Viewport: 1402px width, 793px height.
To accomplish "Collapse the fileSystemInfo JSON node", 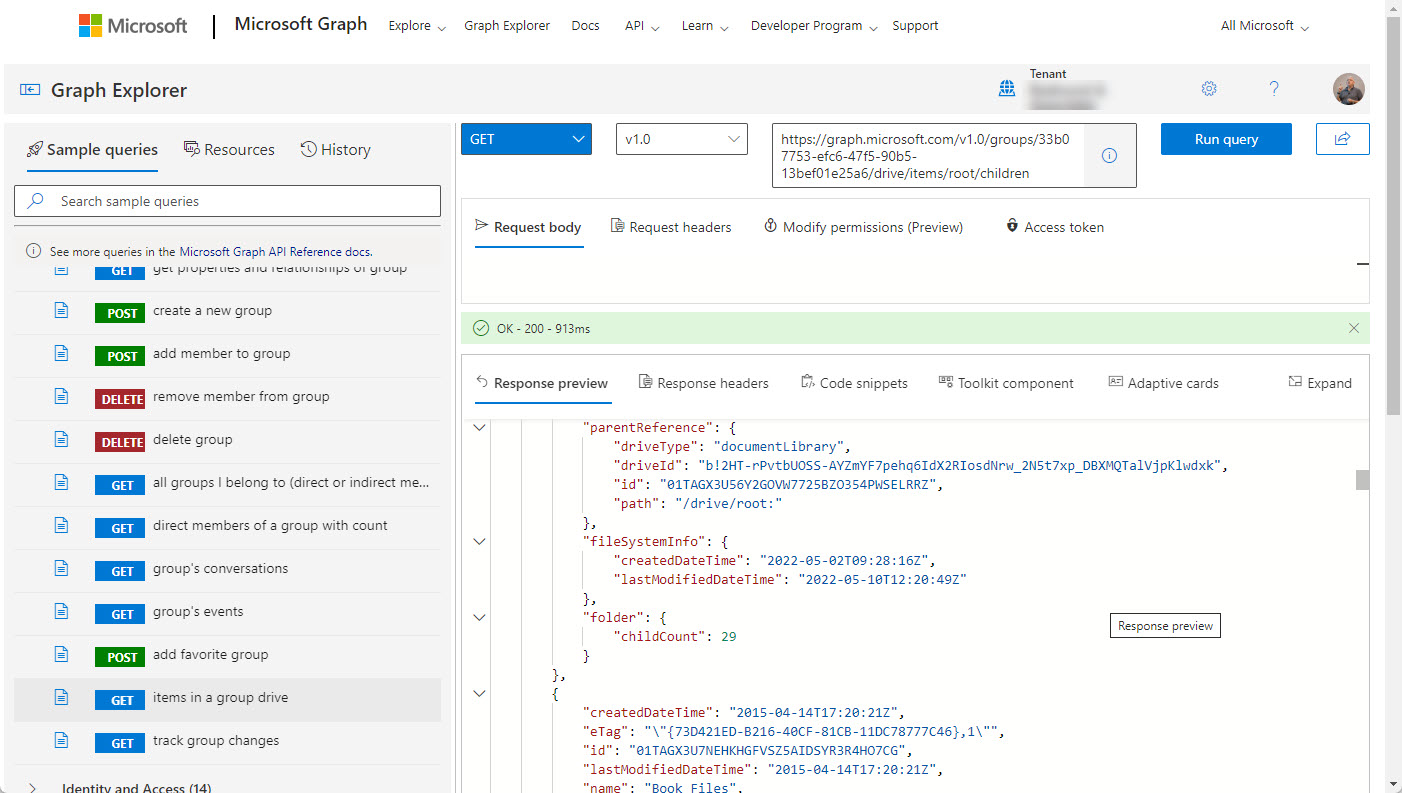I will click(x=479, y=542).
